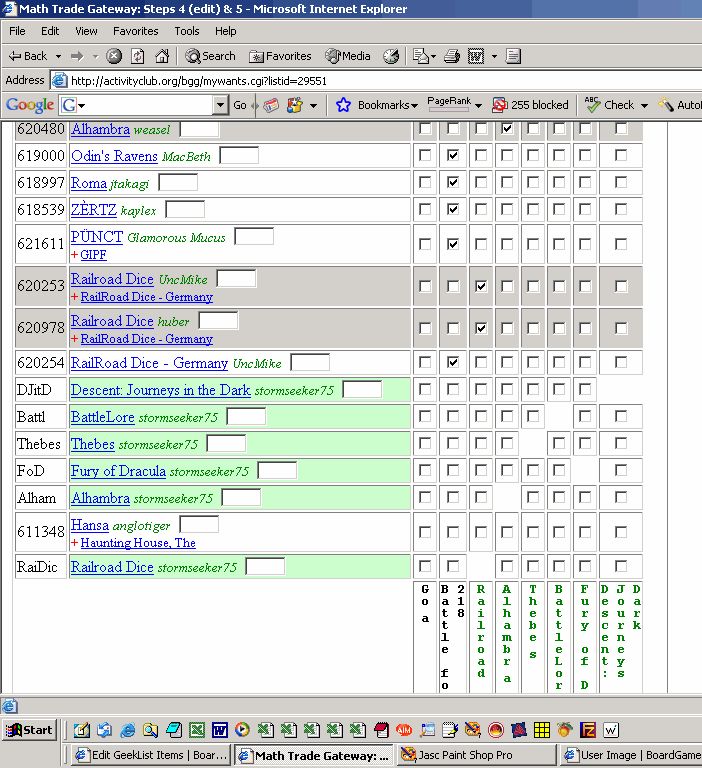Open the Search pane in toolbar
This screenshot has height=768, width=702.
click(x=210, y=57)
